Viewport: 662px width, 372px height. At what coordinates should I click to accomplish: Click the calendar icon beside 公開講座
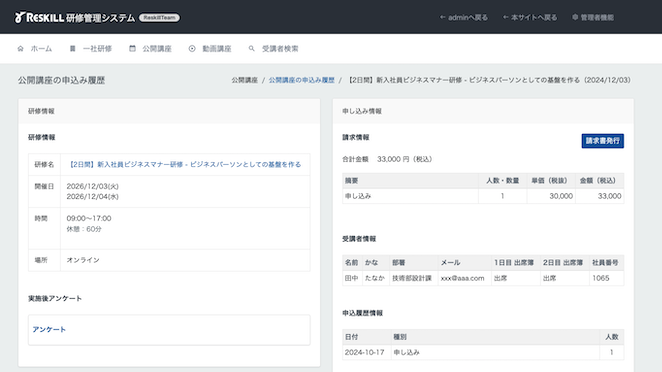pos(132,49)
